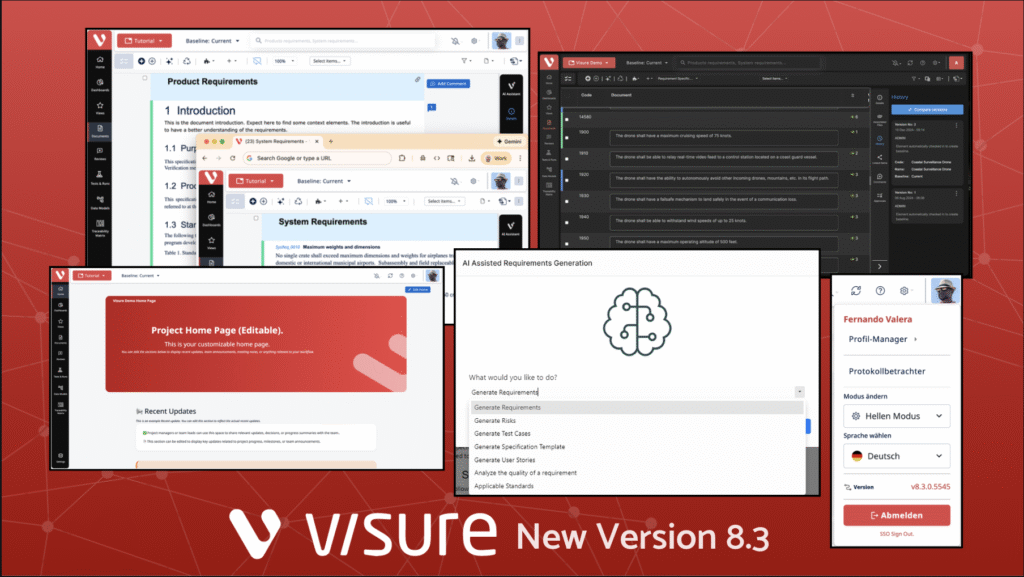Image resolution: width=1024 pixels, height=577 pixels.
Task: Choose Applicable Standards from the list
Action: coord(504,486)
